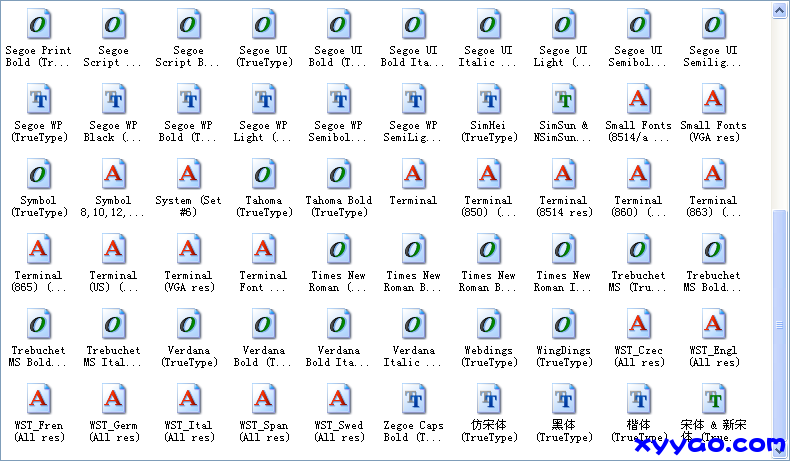Image resolution: width=790 pixels, height=461 pixels.
Task: Select the WST_Fren (All res) font icon
Action: point(39,399)
